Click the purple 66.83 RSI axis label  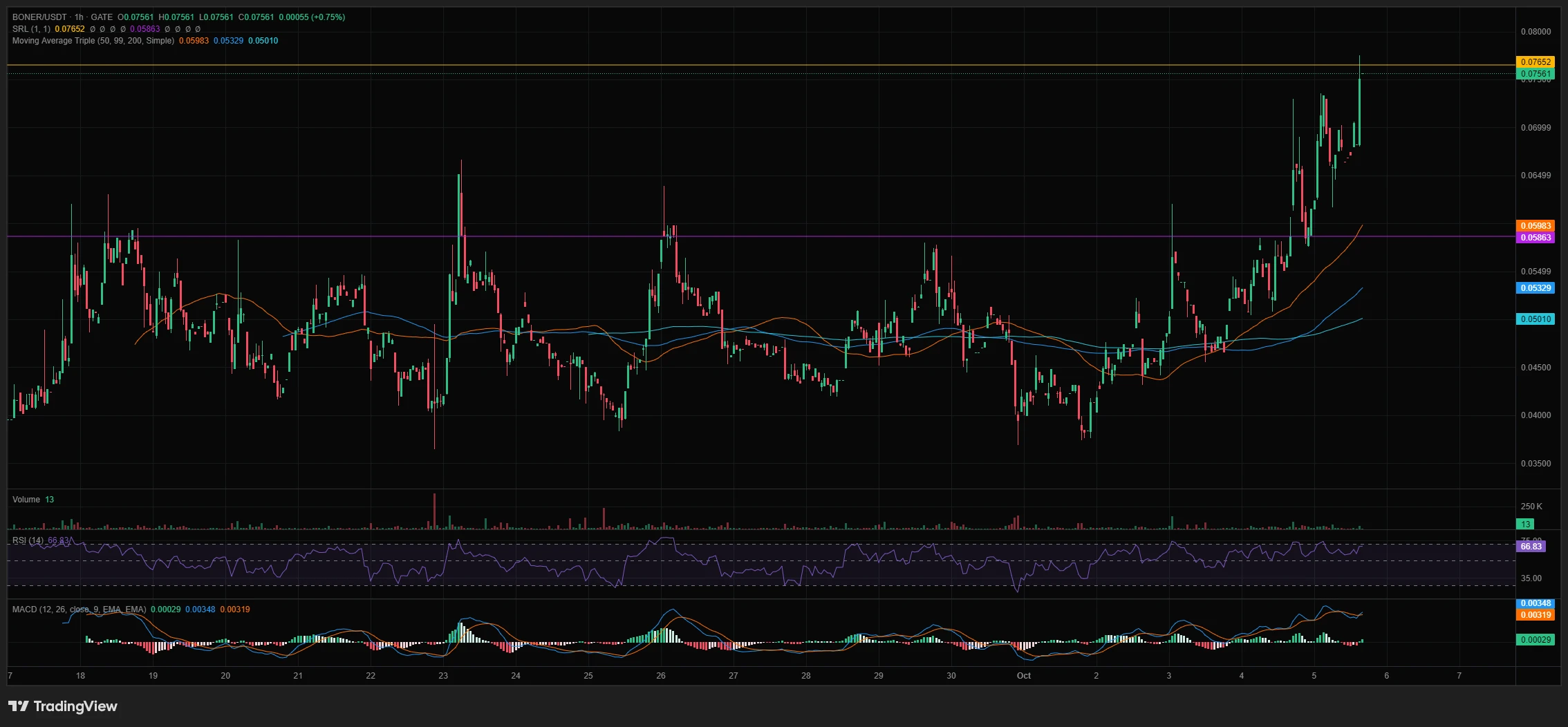1531,547
